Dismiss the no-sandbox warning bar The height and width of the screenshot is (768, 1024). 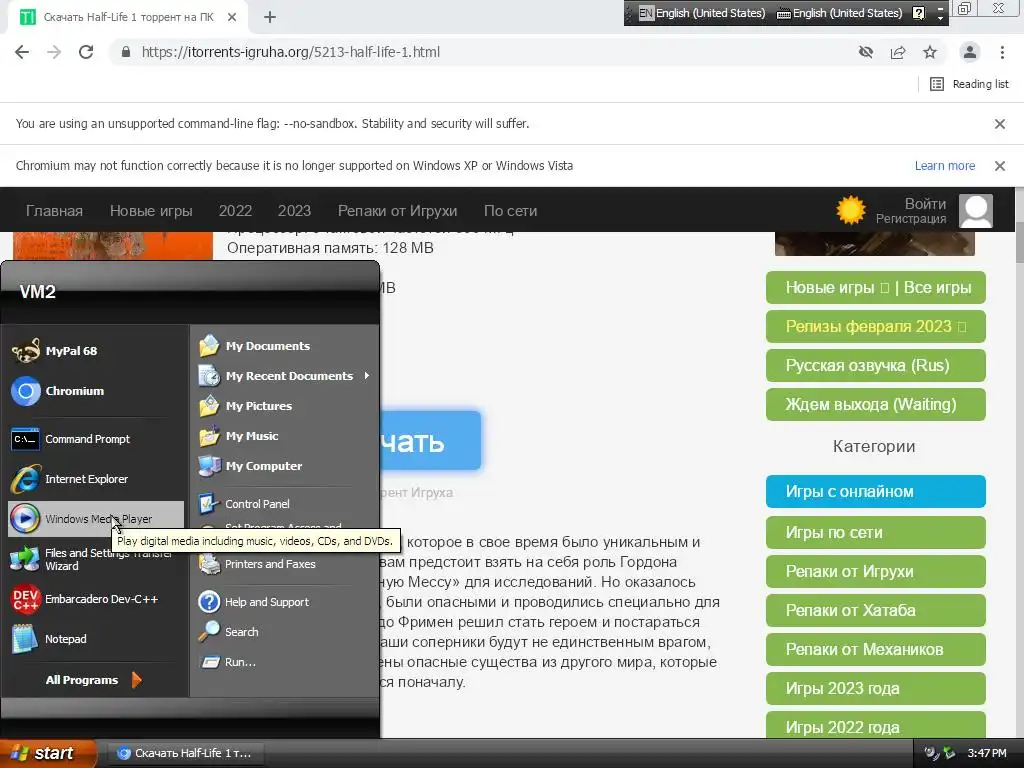point(999,123)
